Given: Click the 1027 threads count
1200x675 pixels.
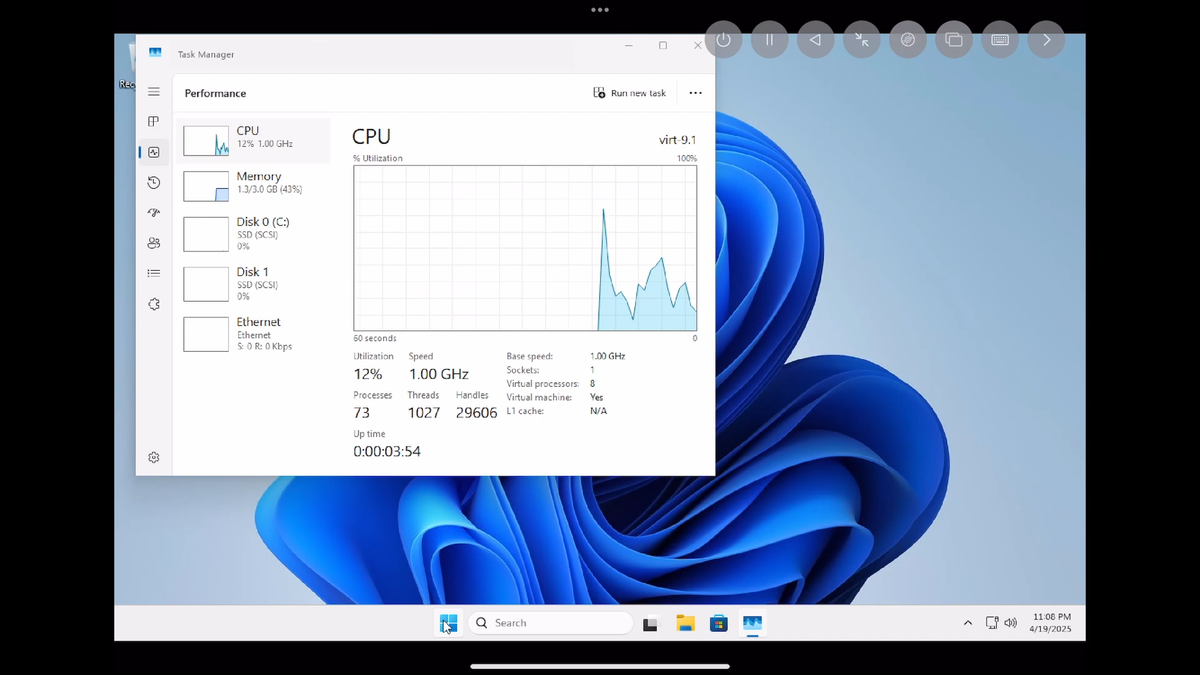Looking at the screenshot, I should coord(424,413).
